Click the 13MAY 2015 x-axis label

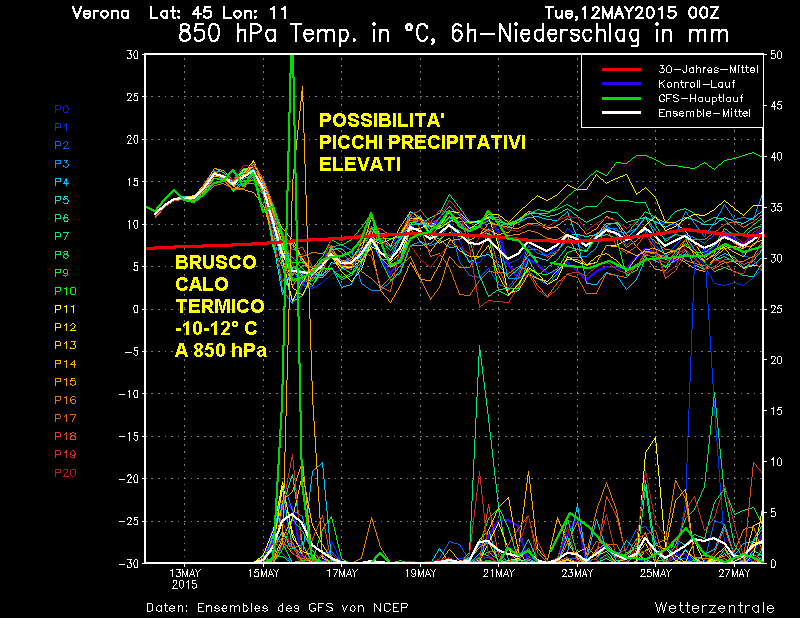(185, 579)
